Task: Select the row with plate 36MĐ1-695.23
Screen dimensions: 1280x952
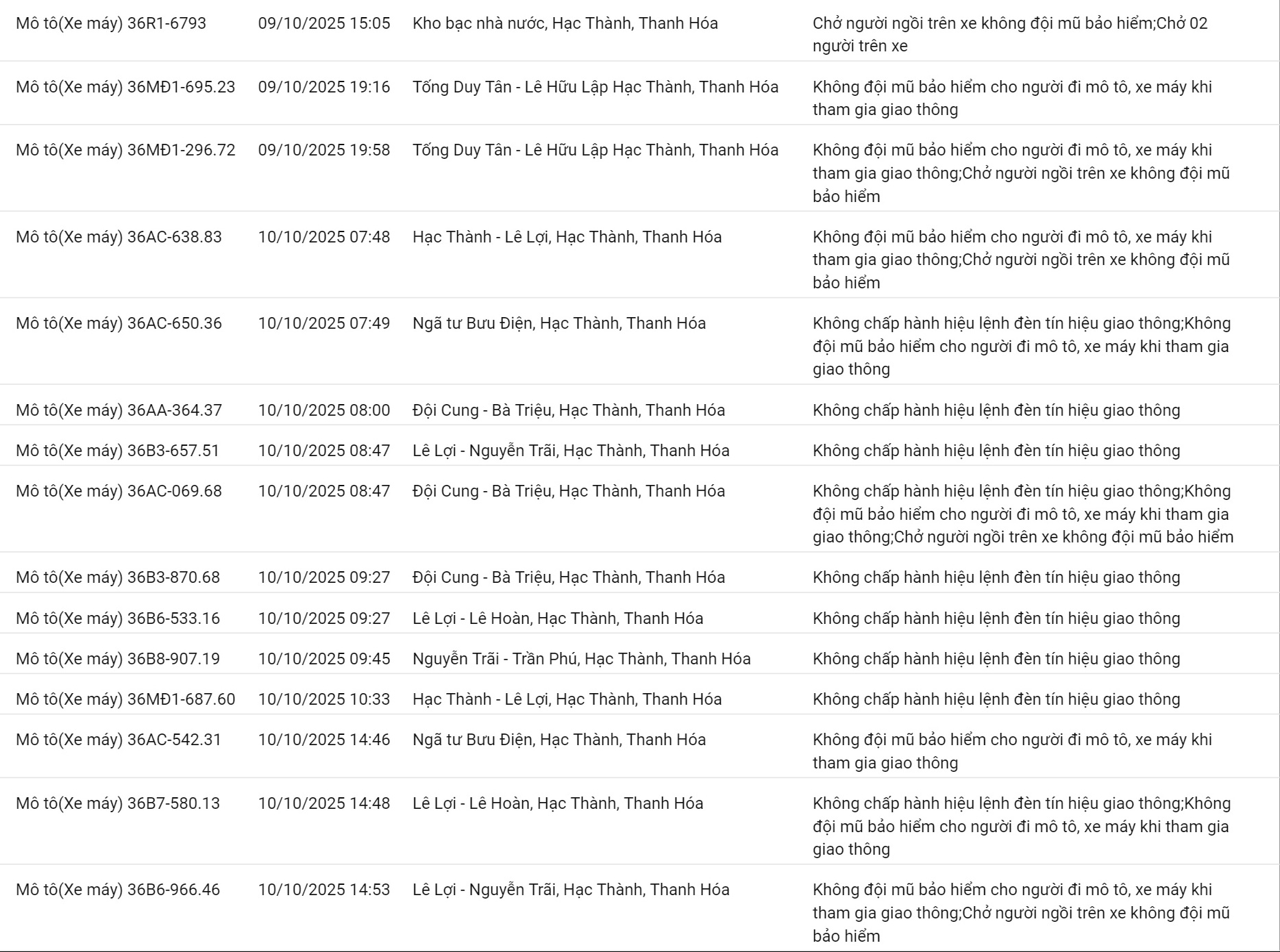Action: pyautogui.click(x=125, y=87)
